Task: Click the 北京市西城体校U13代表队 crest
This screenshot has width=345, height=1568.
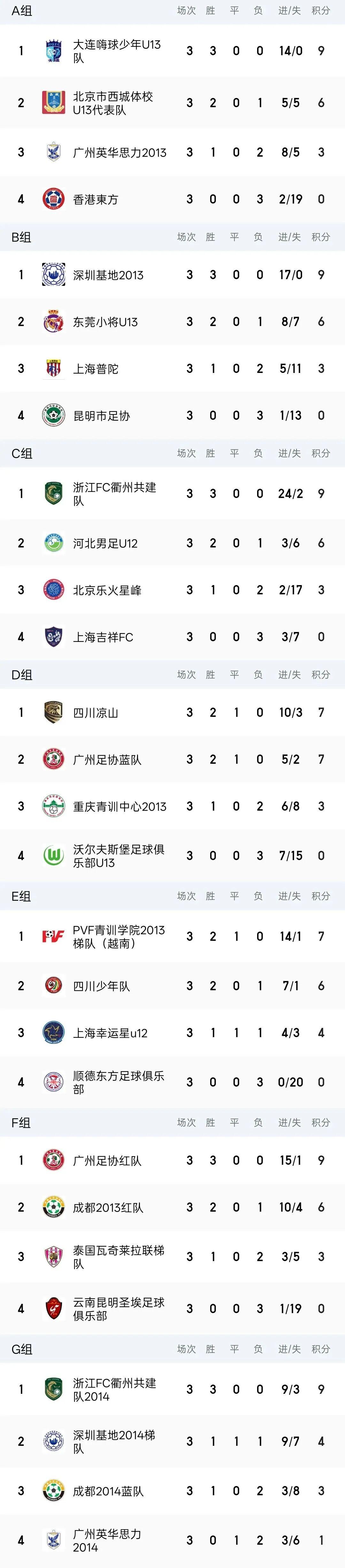Action: 54,103
